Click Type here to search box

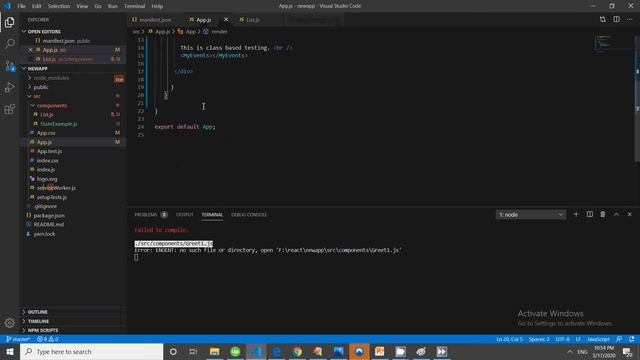tap(91, 351)
